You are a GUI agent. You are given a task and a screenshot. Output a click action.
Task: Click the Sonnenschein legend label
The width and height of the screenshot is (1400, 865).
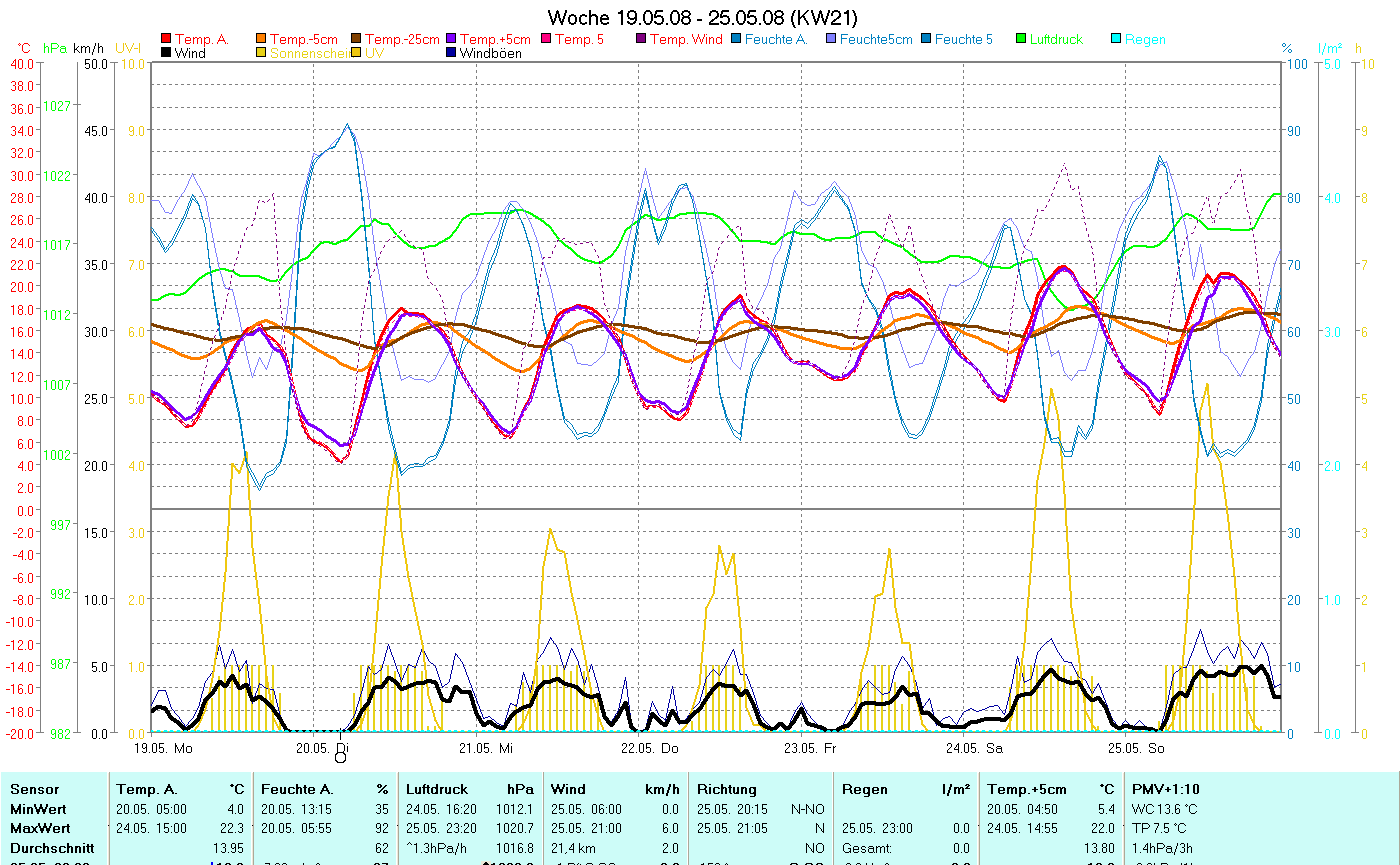coord(309,53)
